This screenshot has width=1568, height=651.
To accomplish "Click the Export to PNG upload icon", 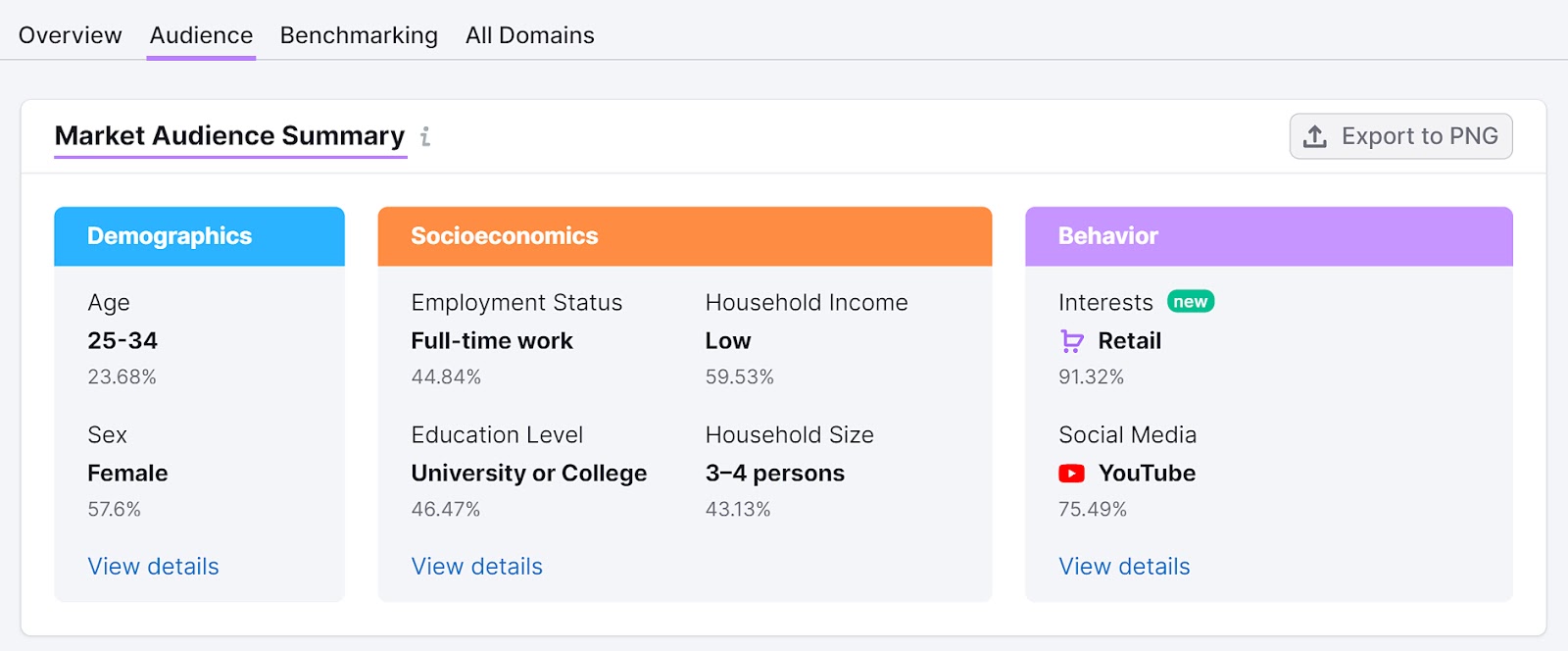I will click(1313, 137).
